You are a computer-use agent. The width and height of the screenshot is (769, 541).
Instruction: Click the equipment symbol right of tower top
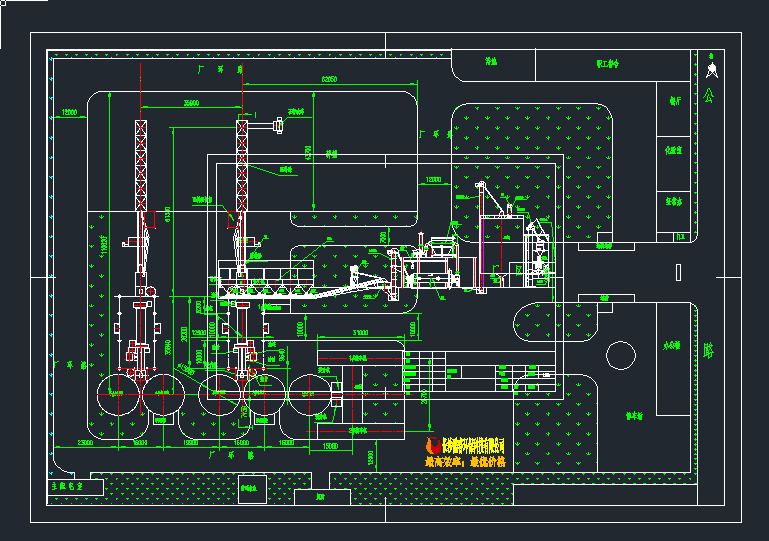pyautogui.click(x=277, y=125)
